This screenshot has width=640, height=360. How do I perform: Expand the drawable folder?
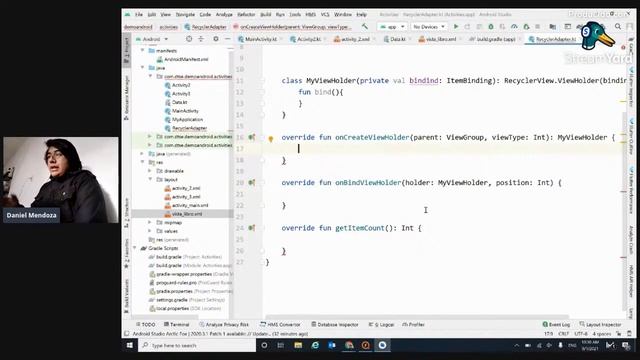[x=150, y=171]
